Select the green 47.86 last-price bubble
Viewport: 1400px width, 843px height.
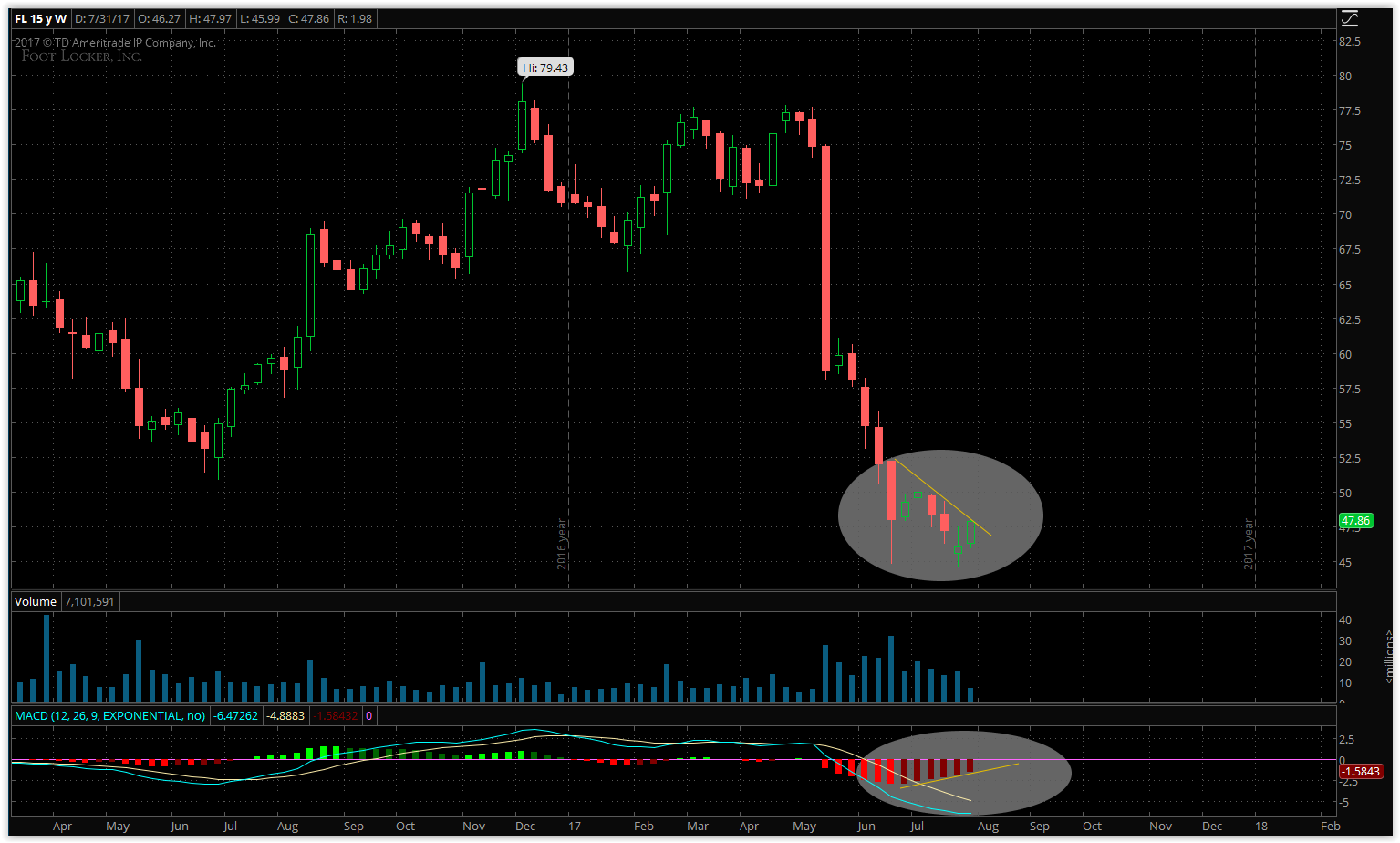1355,520
